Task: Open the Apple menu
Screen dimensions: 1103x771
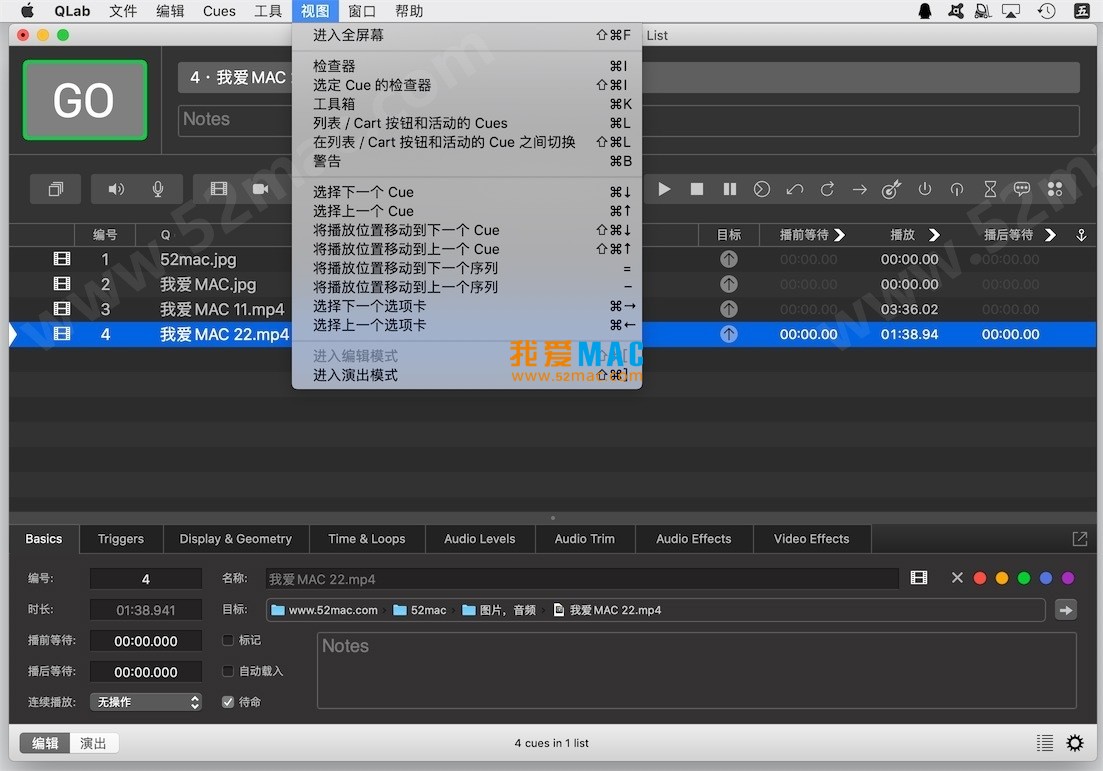Action: (27, 11)
